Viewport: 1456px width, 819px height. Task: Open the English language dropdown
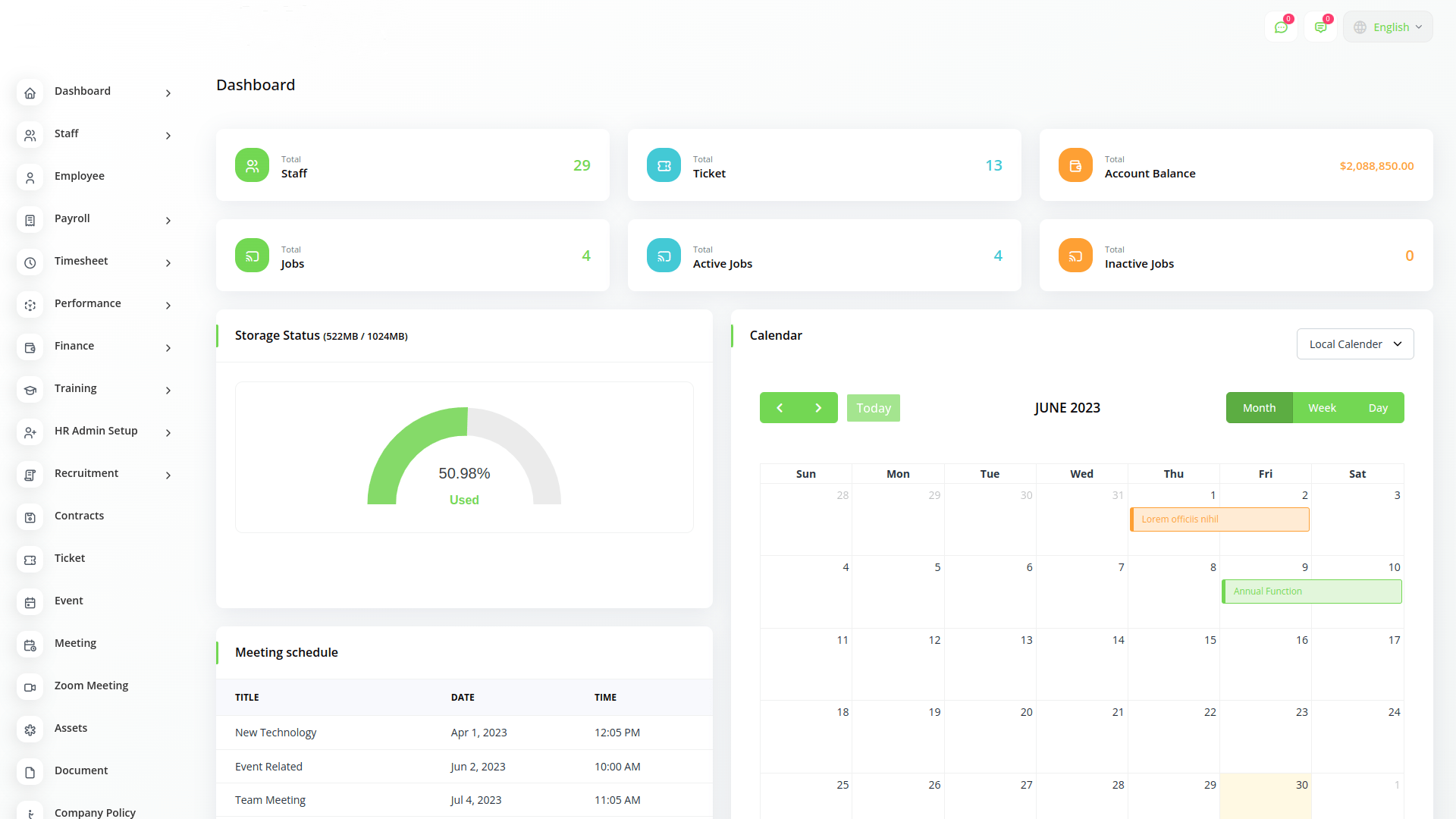click(1388, 27)
